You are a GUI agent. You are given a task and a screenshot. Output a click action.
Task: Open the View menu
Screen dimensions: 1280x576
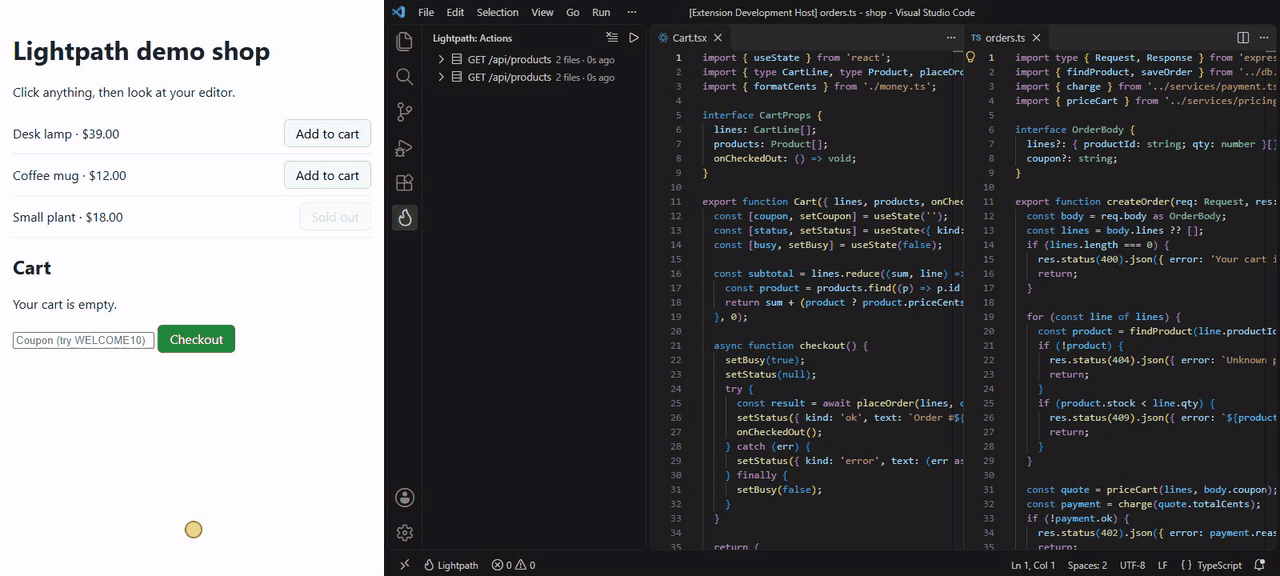click(x=542, y=12)
